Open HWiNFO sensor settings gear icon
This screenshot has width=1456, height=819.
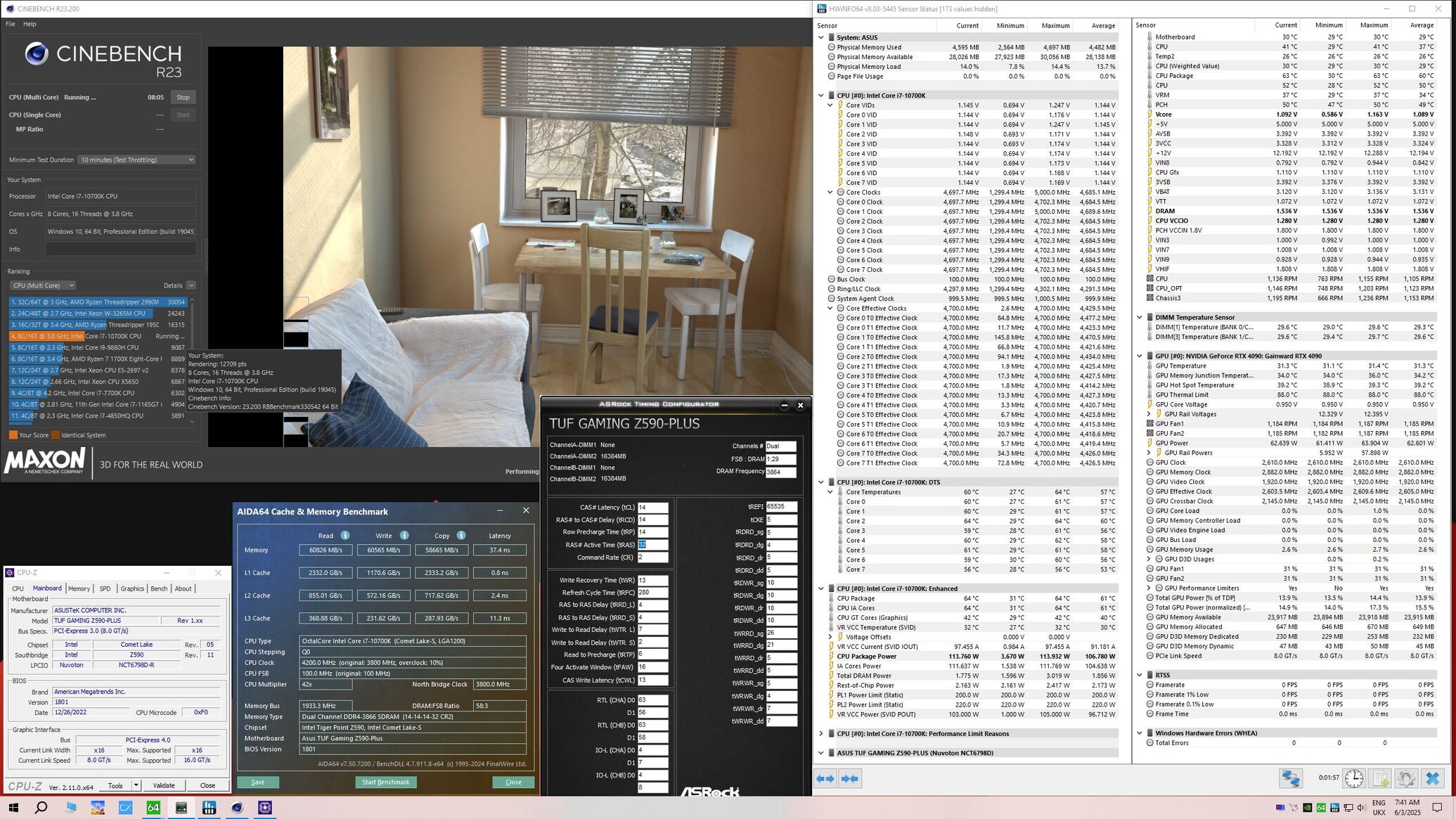point(1405,778)
